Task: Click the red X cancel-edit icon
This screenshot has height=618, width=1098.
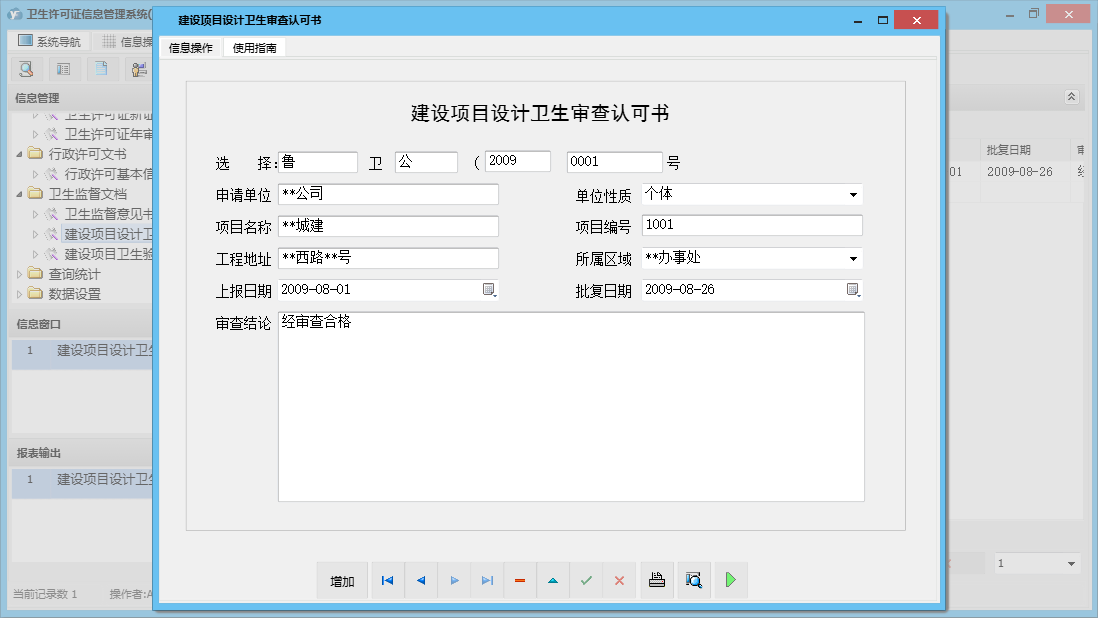Action: tap(619, 581)
